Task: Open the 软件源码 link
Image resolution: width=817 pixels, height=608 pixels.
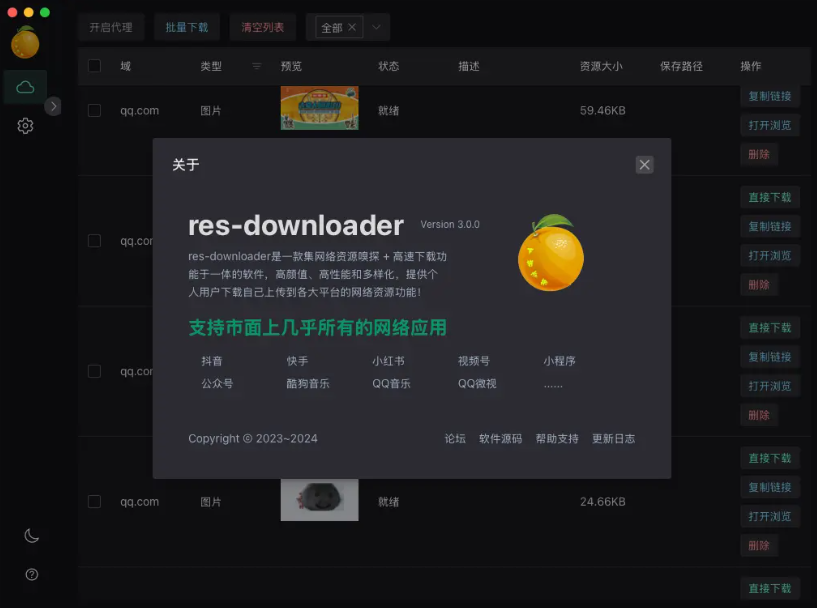Action: 501,438
